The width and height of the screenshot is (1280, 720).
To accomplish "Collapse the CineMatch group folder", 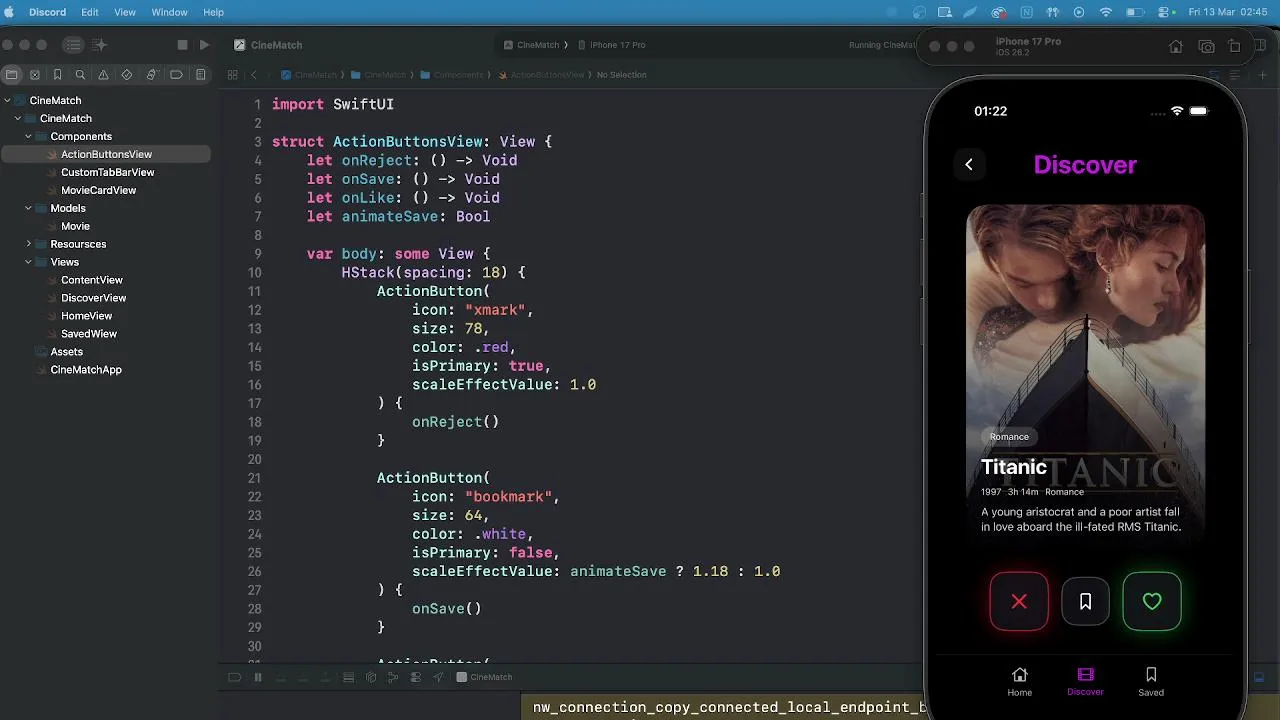I will pos(17,119).
